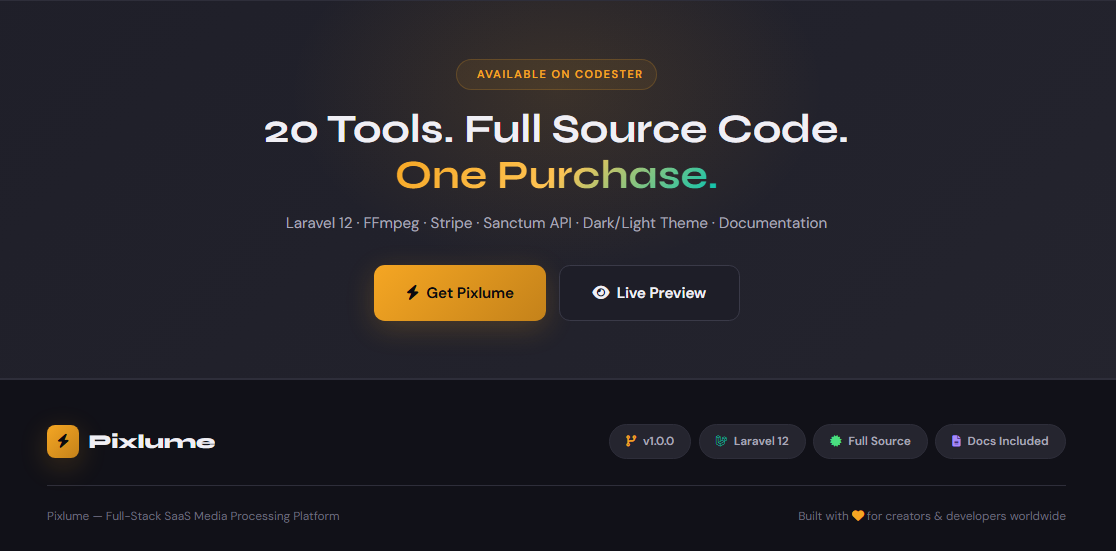Click the green certificate icon by Full Source

pos(836,441)
